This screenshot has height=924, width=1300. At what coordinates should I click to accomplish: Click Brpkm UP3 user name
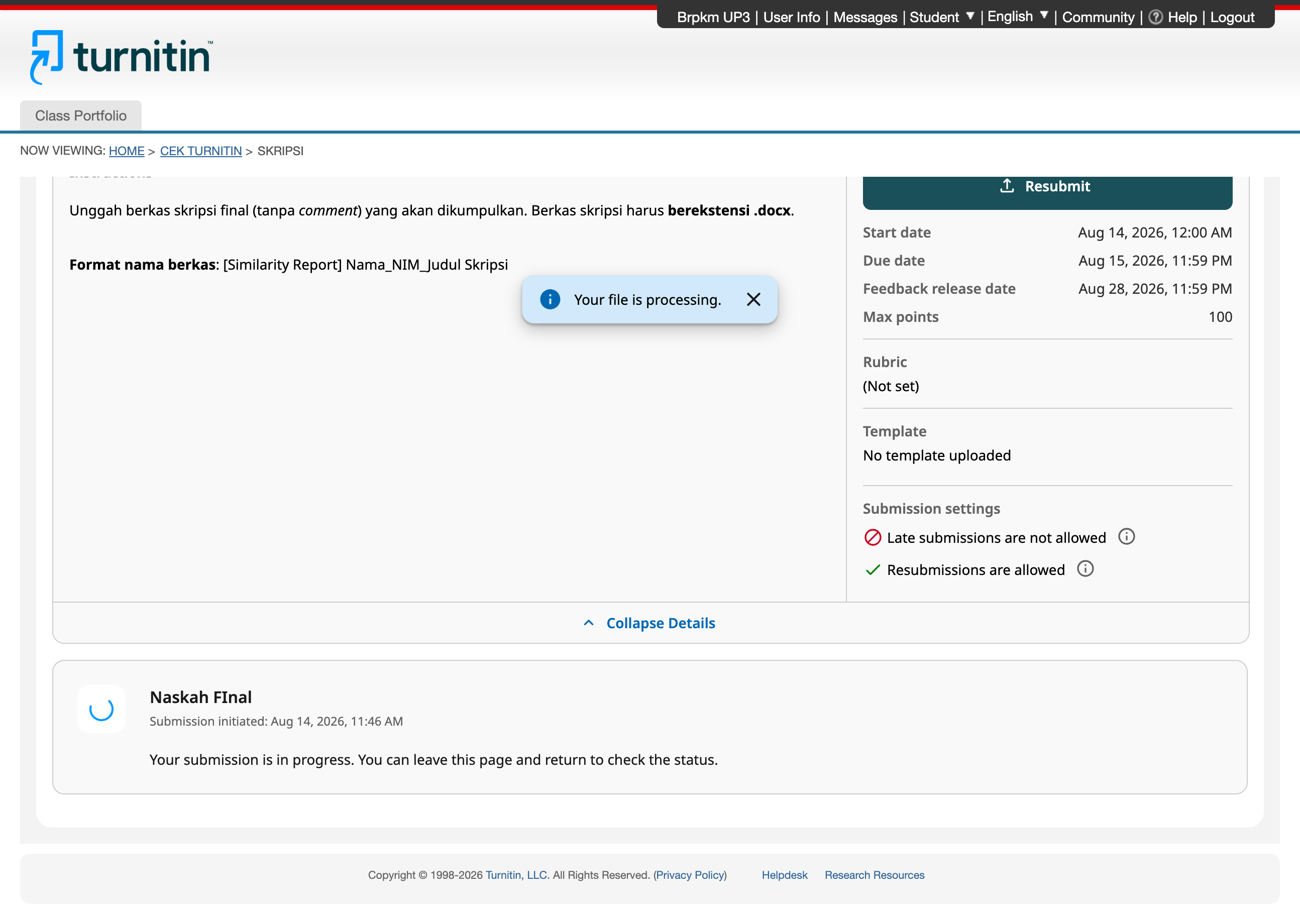713,17
